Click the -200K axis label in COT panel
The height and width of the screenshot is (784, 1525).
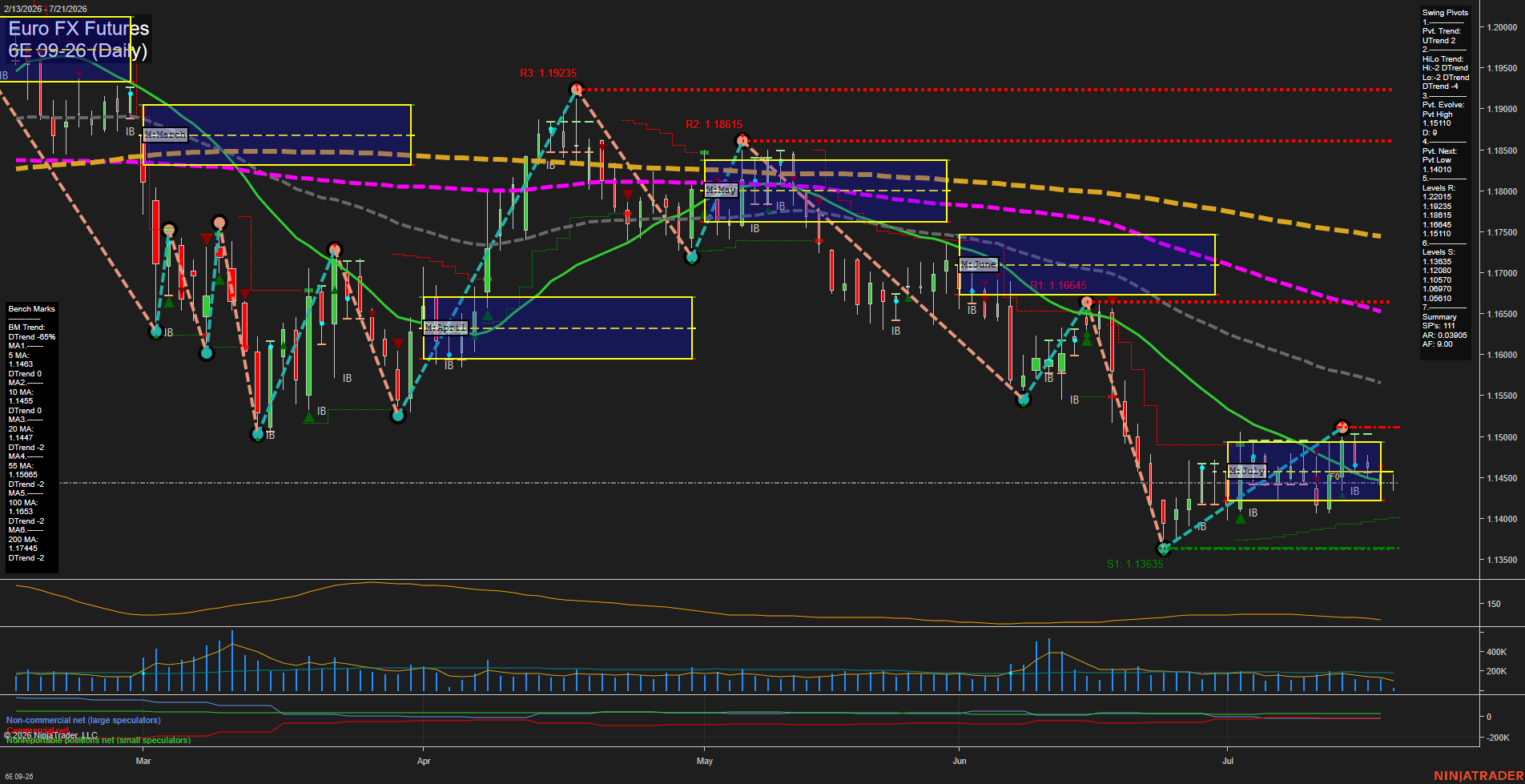(1498, 738)
